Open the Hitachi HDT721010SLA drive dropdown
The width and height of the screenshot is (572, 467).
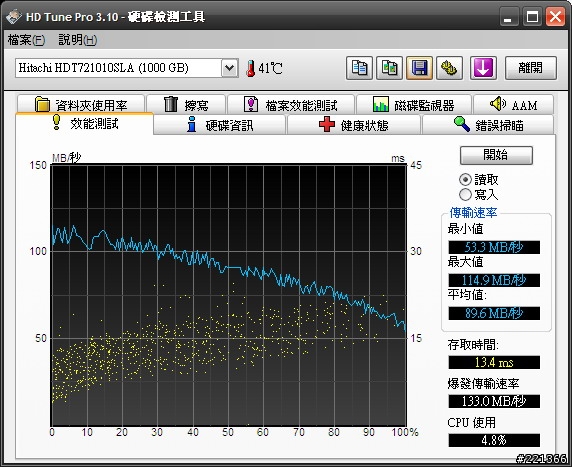(x=229, y=68)
